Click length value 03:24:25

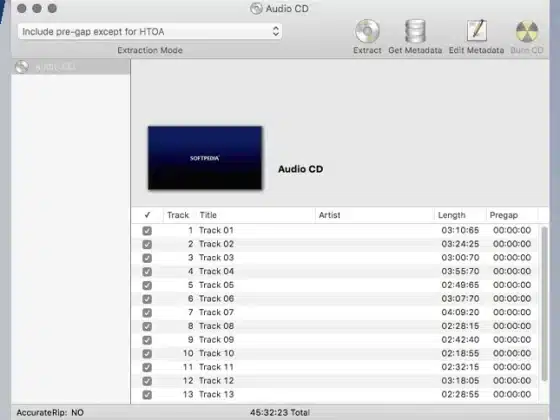(460, 244)
